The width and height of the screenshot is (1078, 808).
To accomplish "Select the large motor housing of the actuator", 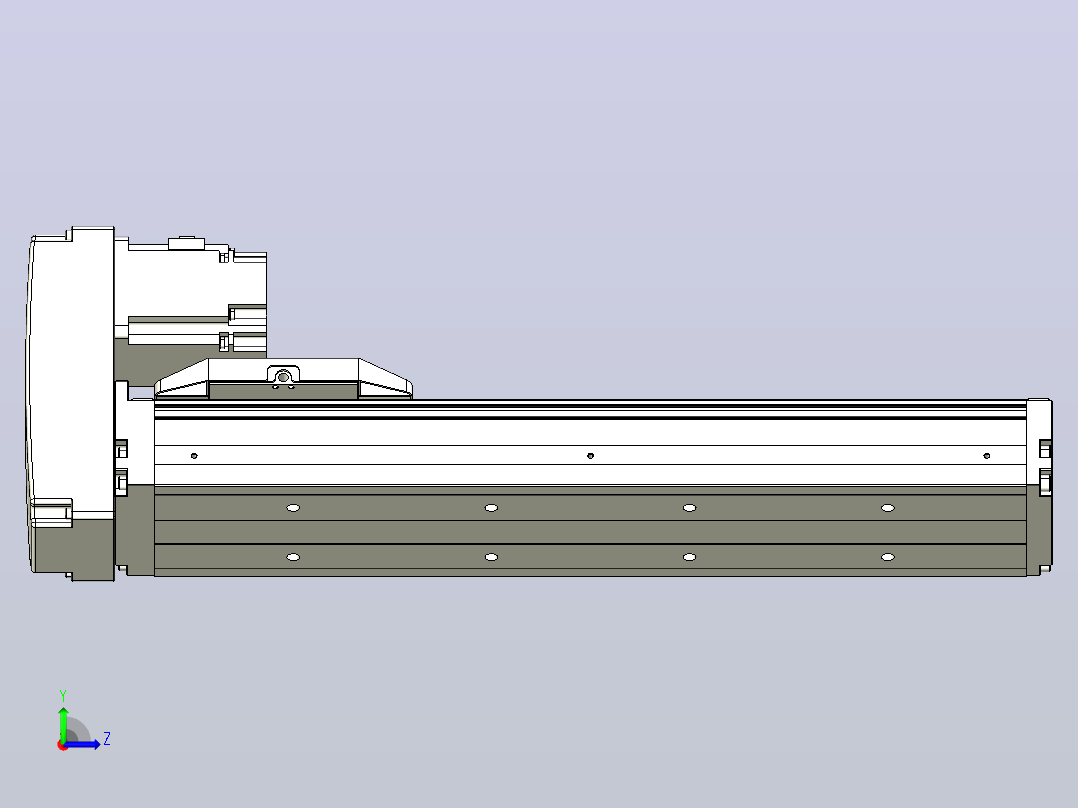I will [x=72, y=404].
